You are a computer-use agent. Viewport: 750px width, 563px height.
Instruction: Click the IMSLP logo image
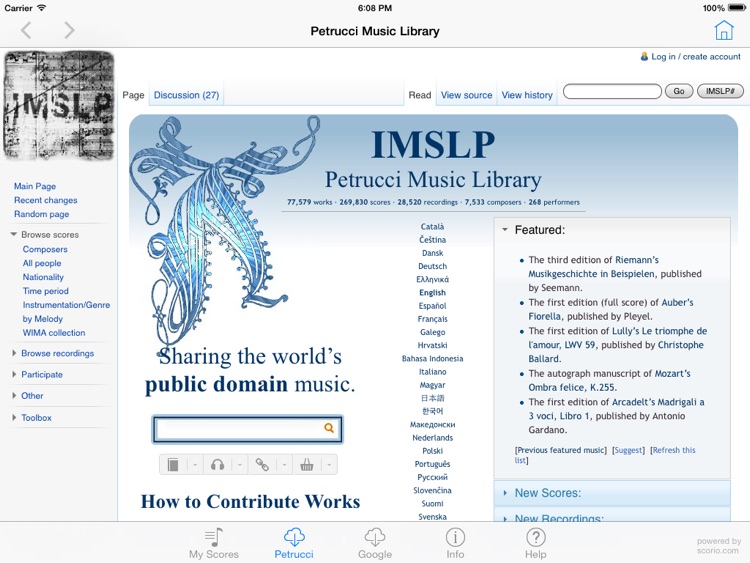[59, 105]
